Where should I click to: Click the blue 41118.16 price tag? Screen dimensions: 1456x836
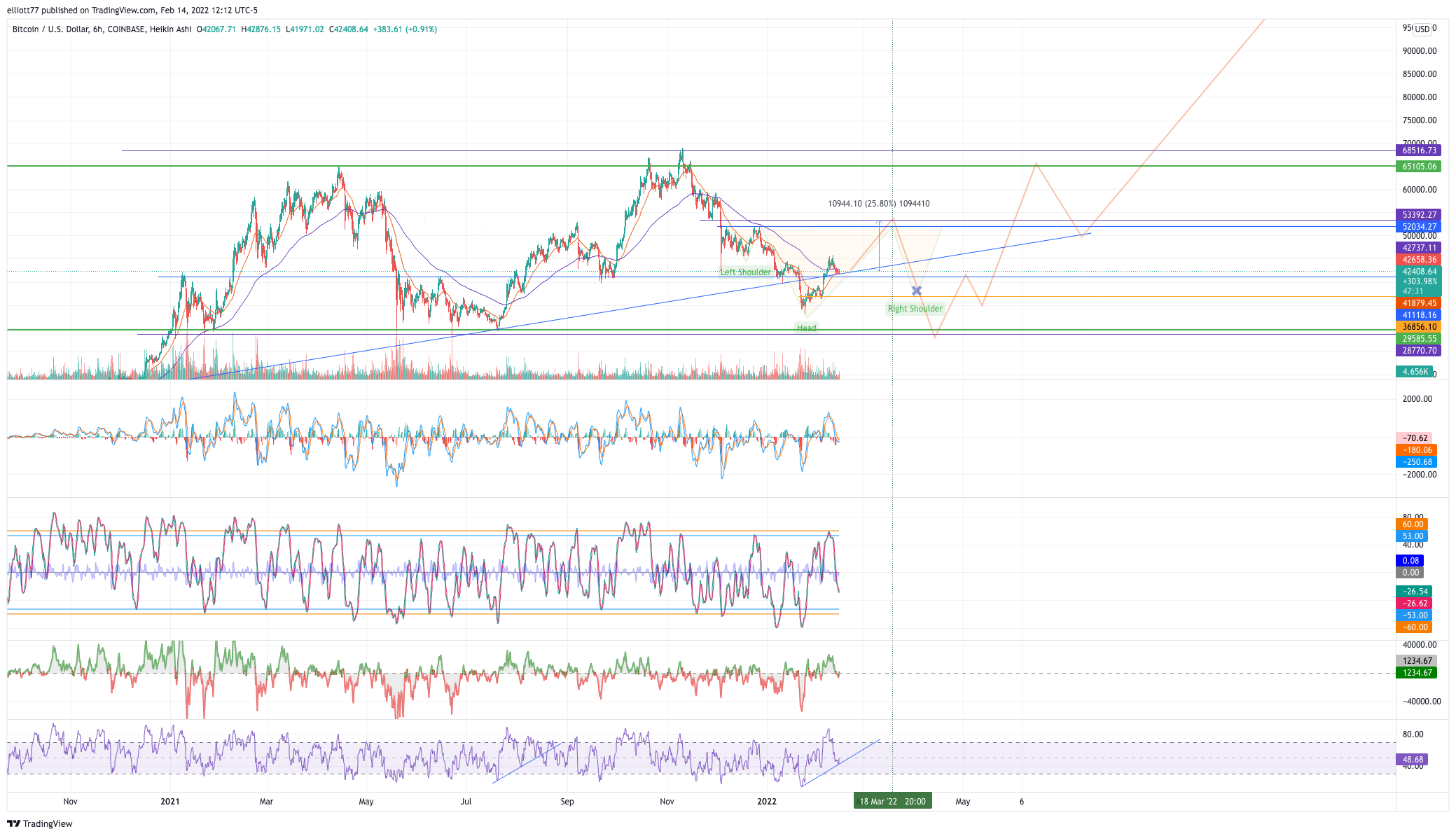[1419, 315]
